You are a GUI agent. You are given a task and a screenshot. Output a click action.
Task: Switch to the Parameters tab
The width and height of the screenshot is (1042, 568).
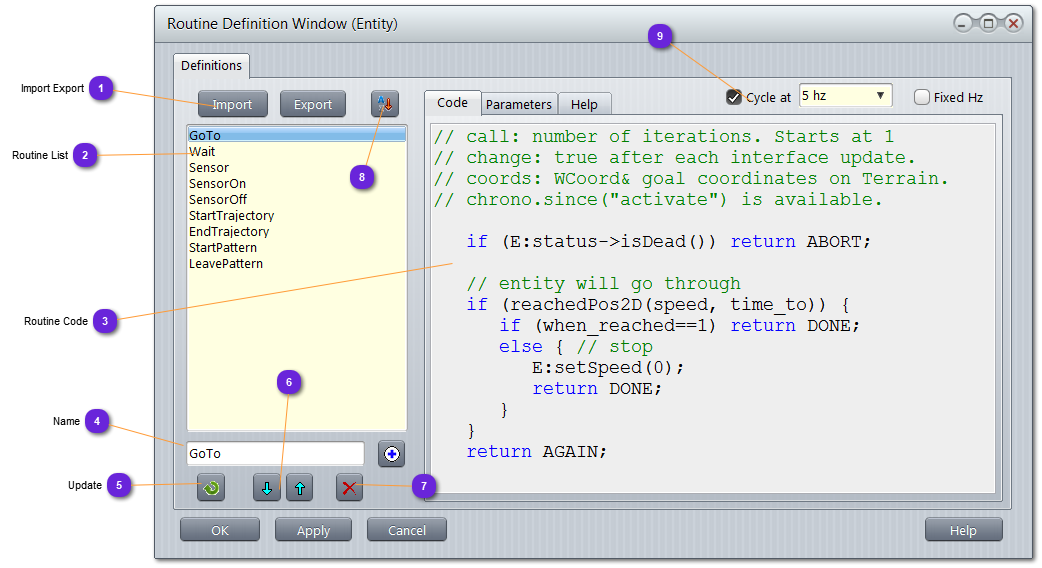click(x=518, y=104)
